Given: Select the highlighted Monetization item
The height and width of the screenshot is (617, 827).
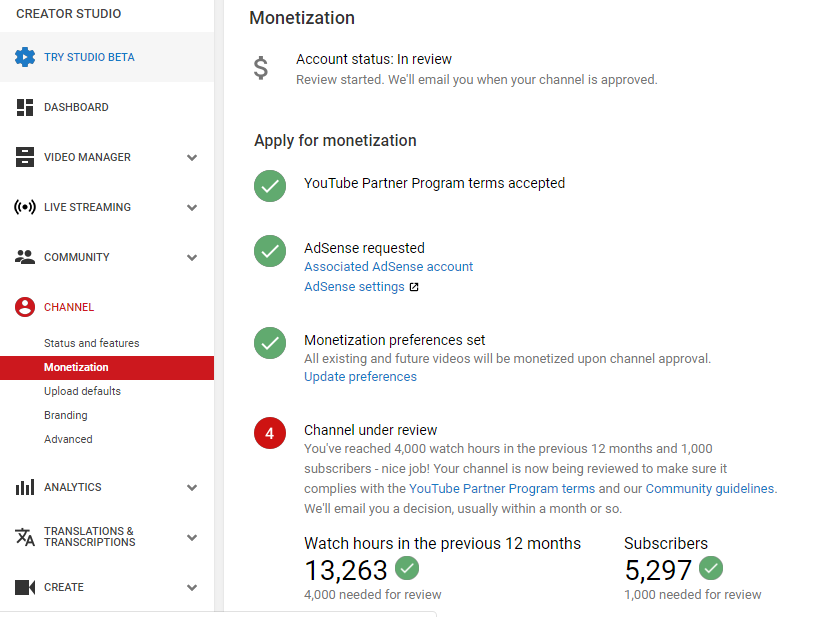Looking at the screenshot, I should (x=107, y=368).
